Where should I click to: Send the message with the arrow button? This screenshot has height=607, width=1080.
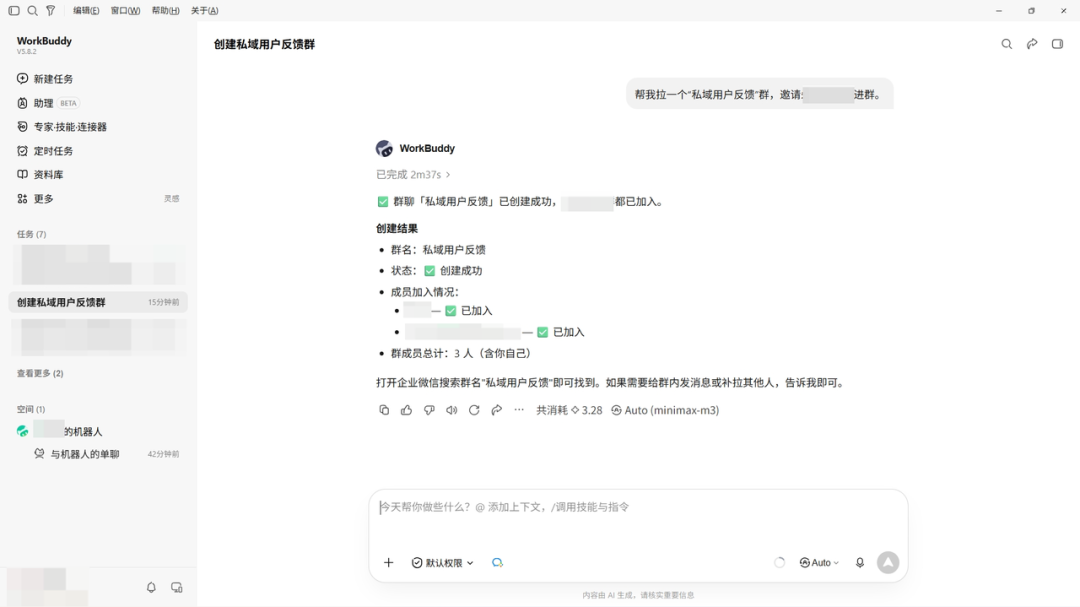(888, 563)
